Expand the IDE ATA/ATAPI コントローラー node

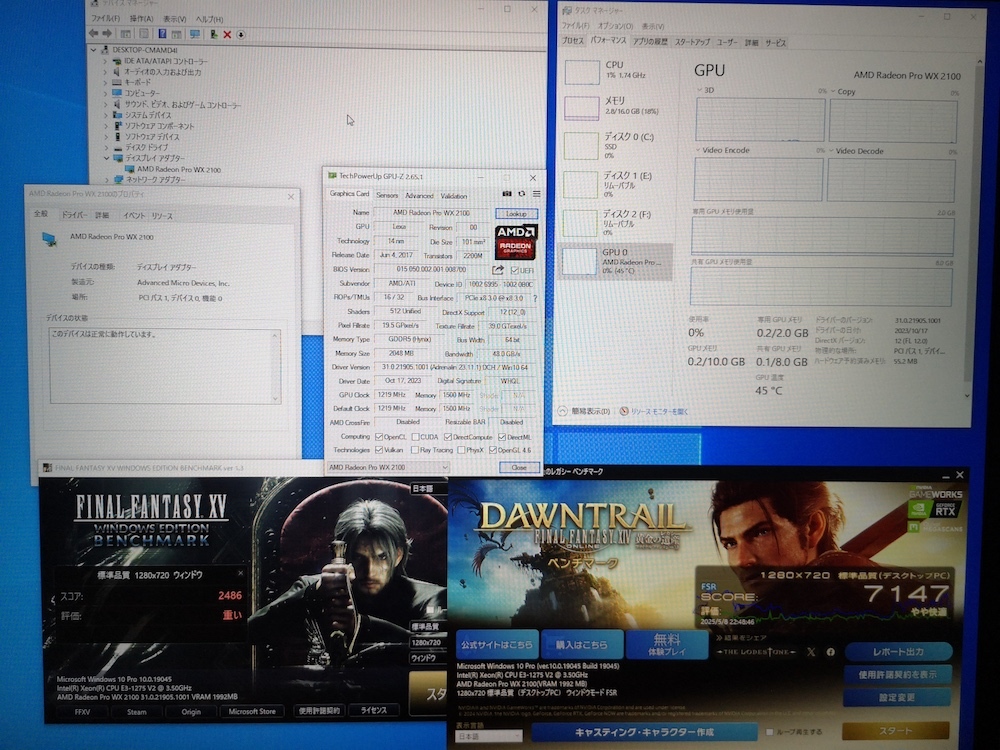[105, 61]
